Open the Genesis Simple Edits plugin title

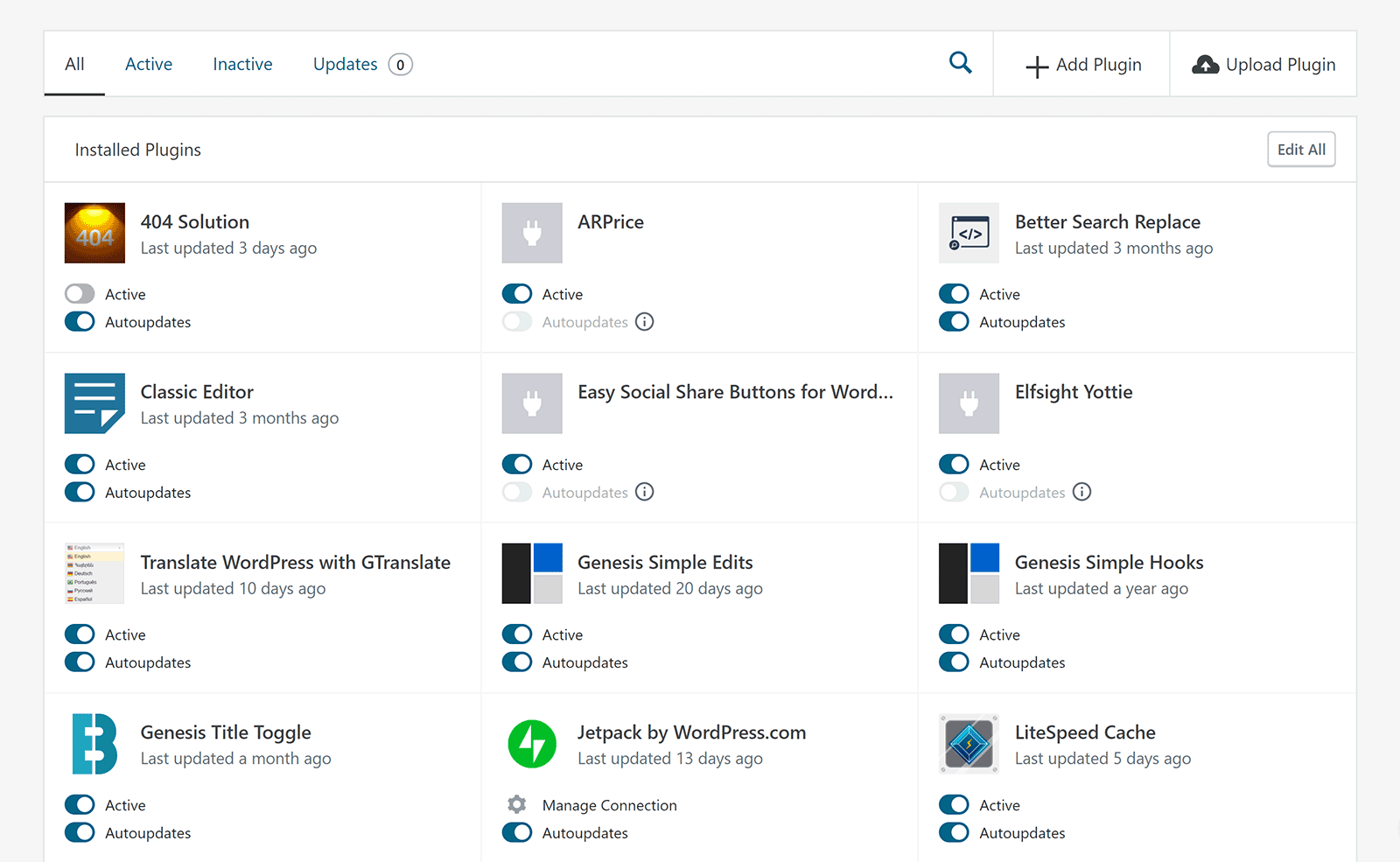665,563
